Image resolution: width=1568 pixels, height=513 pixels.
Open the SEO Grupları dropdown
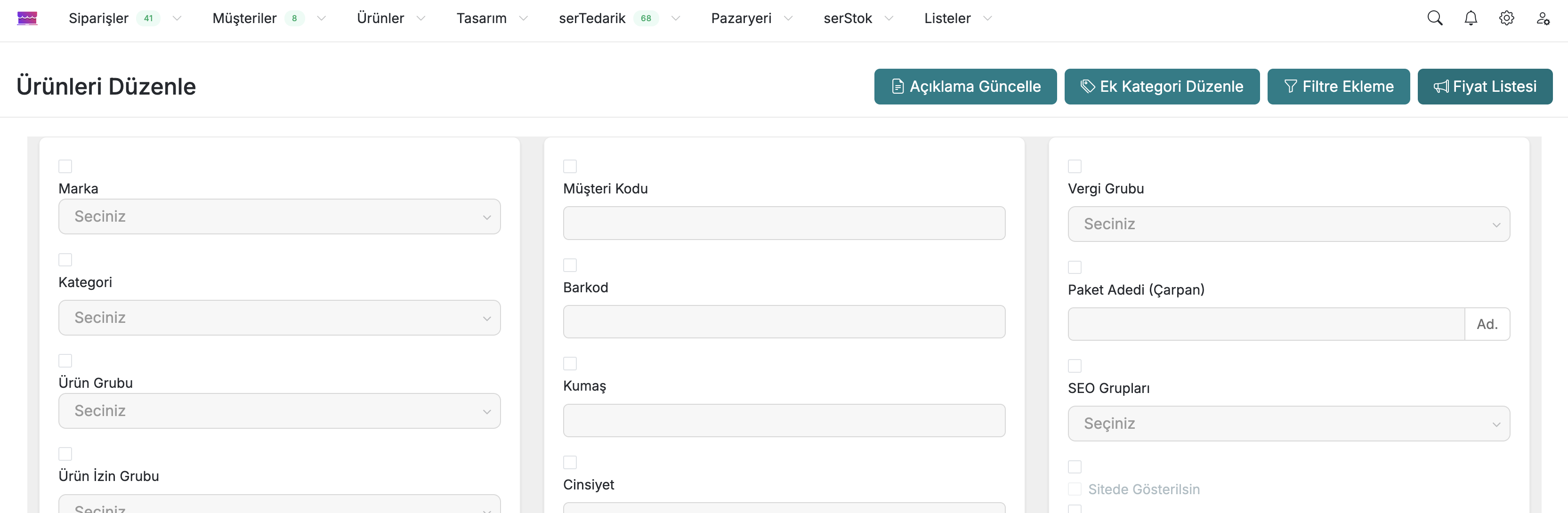(1289, 424)
